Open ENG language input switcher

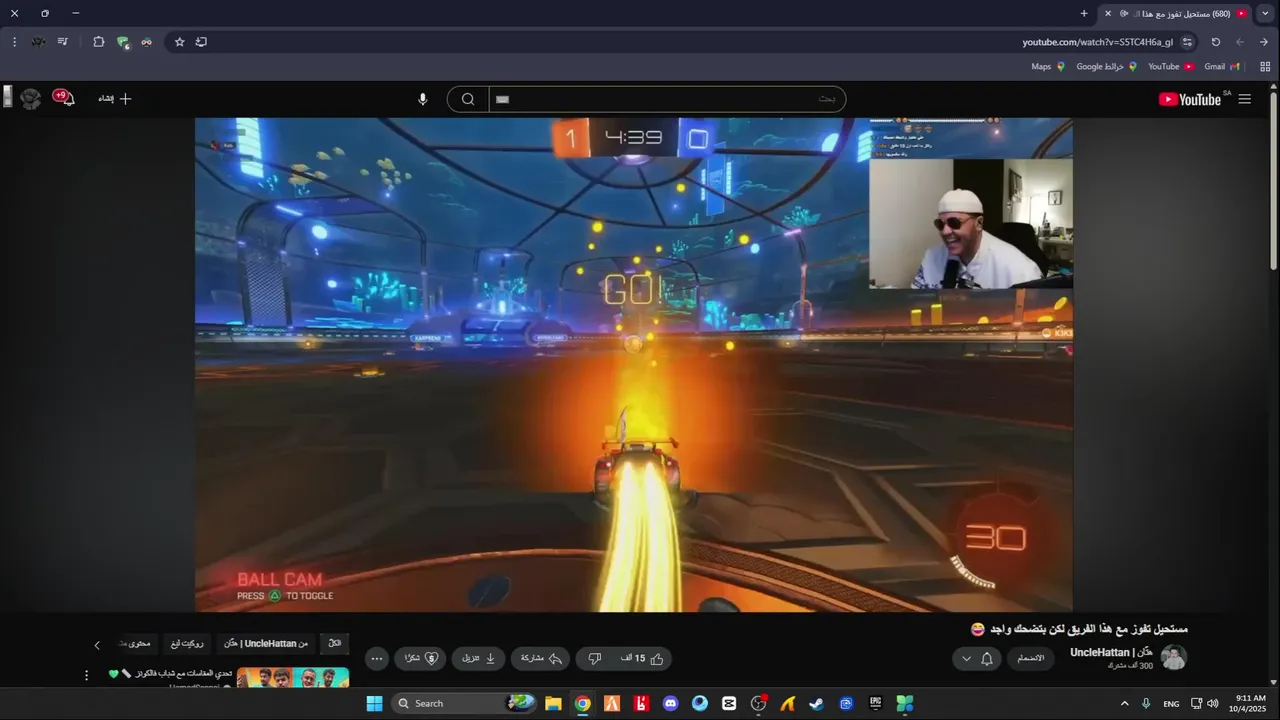click(1171, 704)
